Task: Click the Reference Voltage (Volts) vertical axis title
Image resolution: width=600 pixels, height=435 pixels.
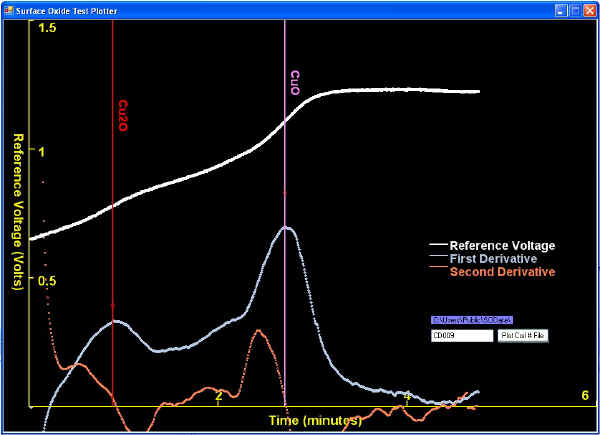Action: [17, 208]
